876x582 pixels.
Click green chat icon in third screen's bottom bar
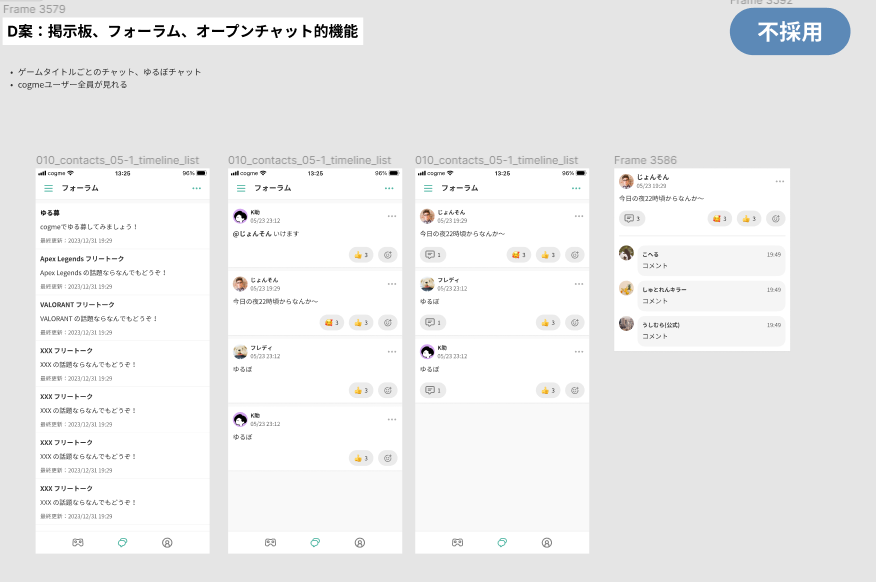502,542
